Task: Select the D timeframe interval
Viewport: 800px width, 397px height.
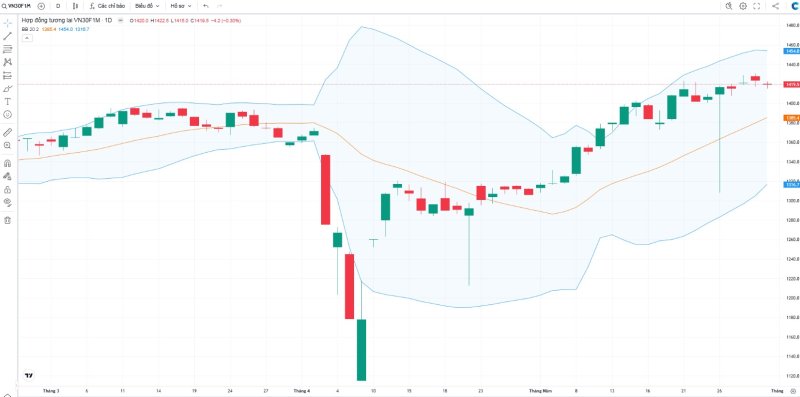Action: point(58,6)
